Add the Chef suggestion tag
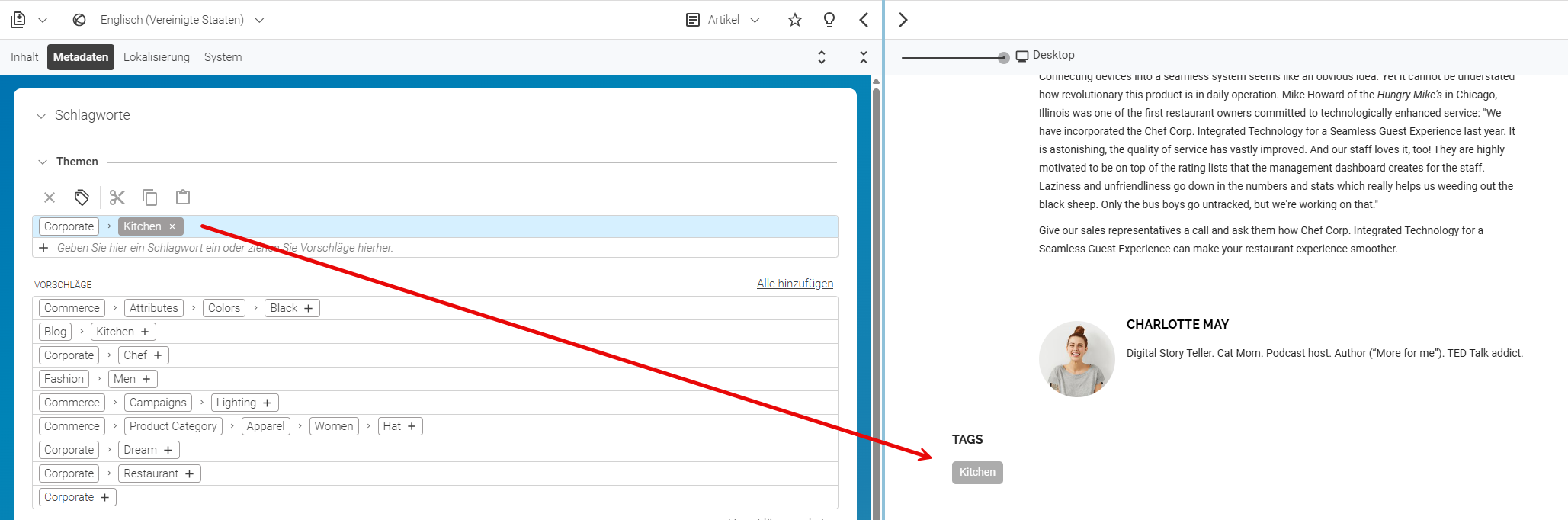The image size is (1568, 520). (x=158, y=355)
